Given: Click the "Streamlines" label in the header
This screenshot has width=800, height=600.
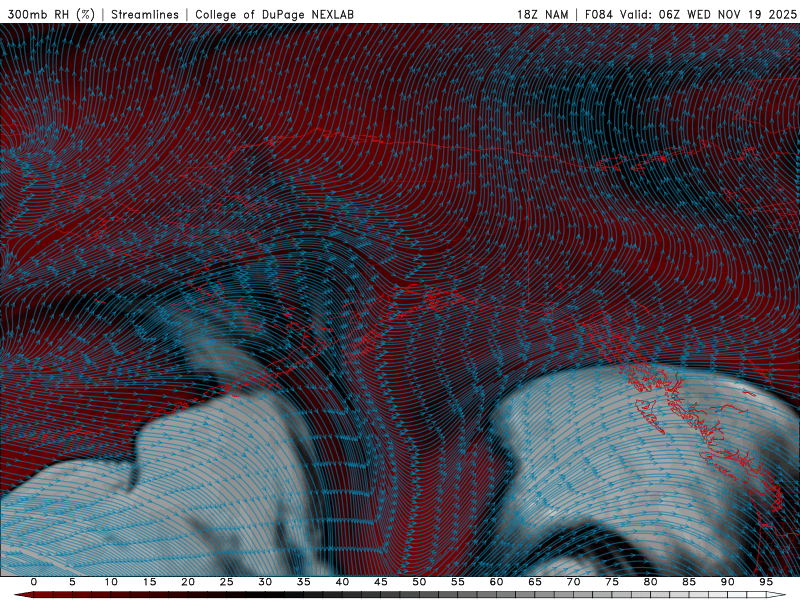Looking at the screenshot, I should pos(145,14).
